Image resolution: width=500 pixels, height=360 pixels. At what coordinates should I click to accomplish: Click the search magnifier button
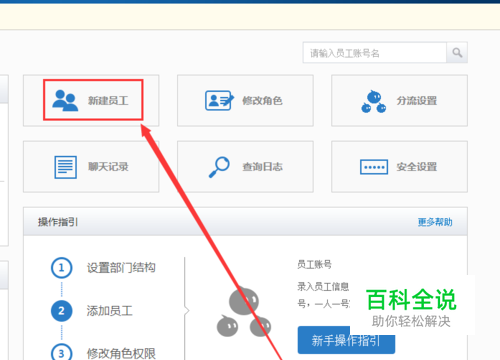point(457,53)
